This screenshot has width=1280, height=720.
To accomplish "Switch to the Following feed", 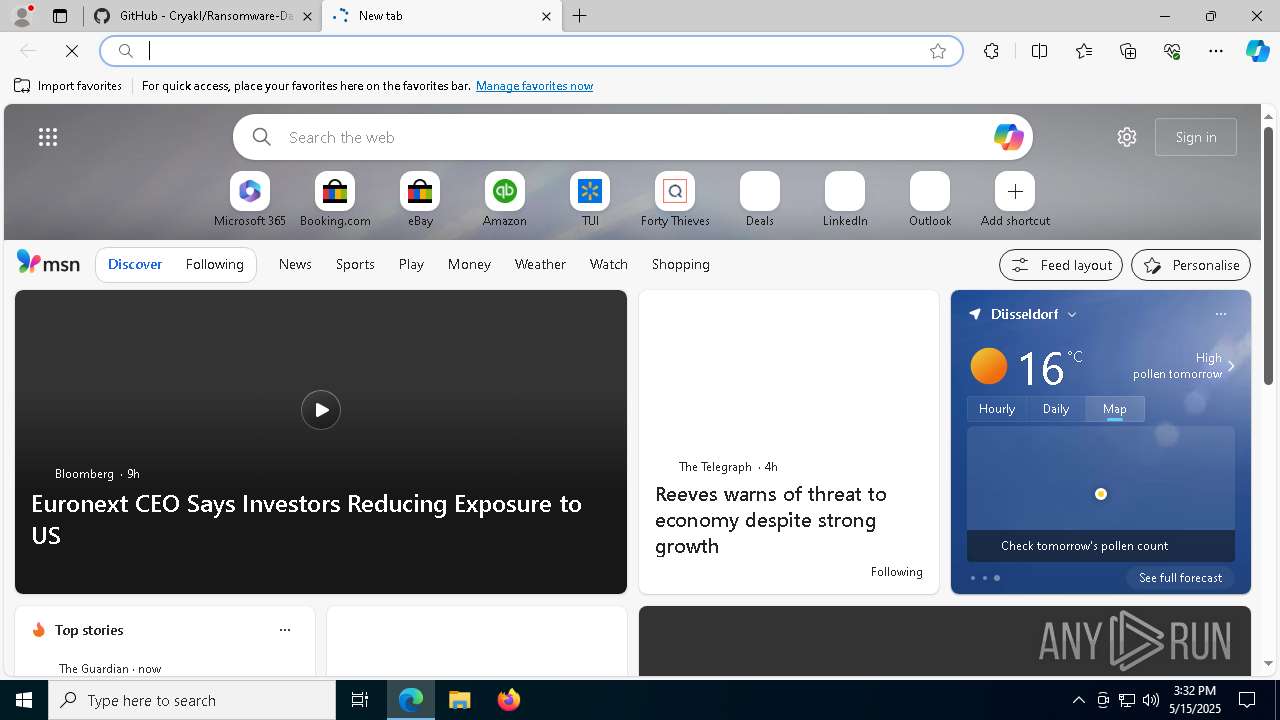I will [x=214, y=264].
